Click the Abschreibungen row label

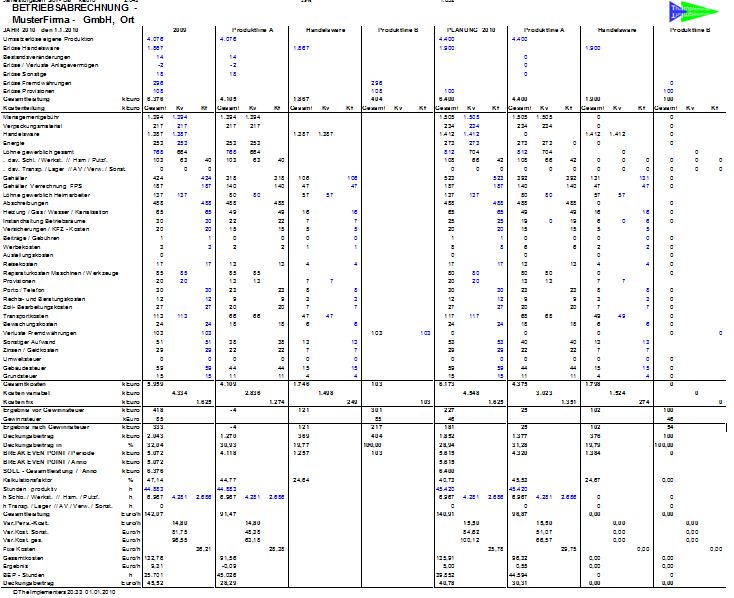tap(23, 204)
